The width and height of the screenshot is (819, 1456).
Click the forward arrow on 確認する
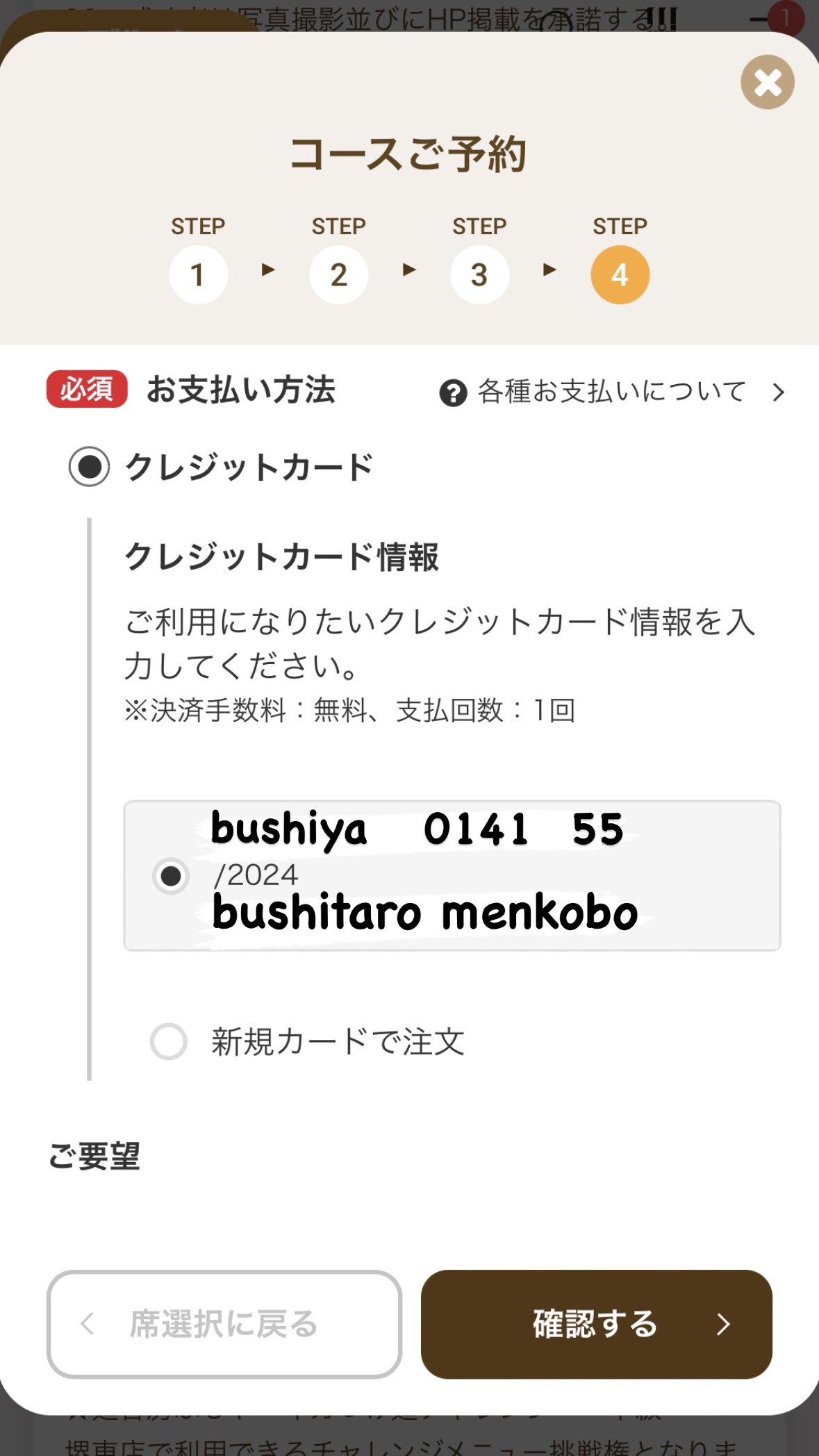(723, 1324)
